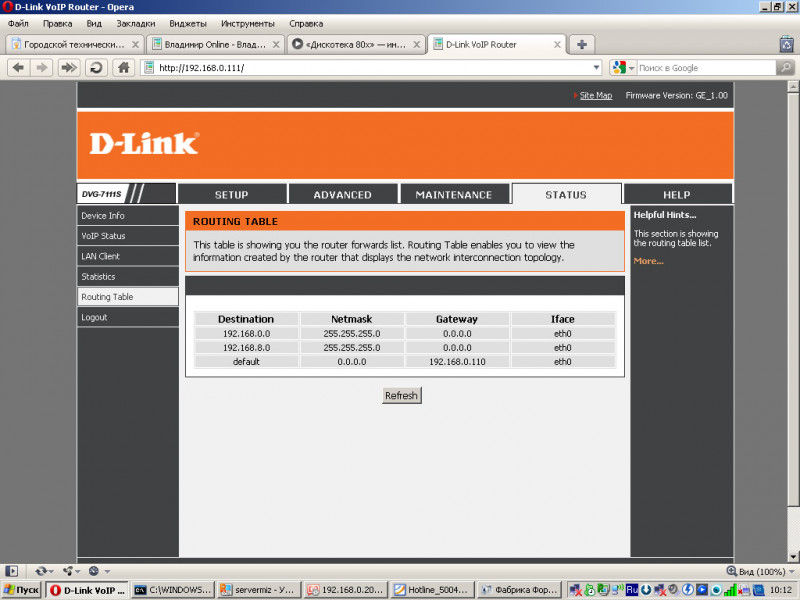Open the Инструменты menu
800x600 pixels.
pos(247,23)
